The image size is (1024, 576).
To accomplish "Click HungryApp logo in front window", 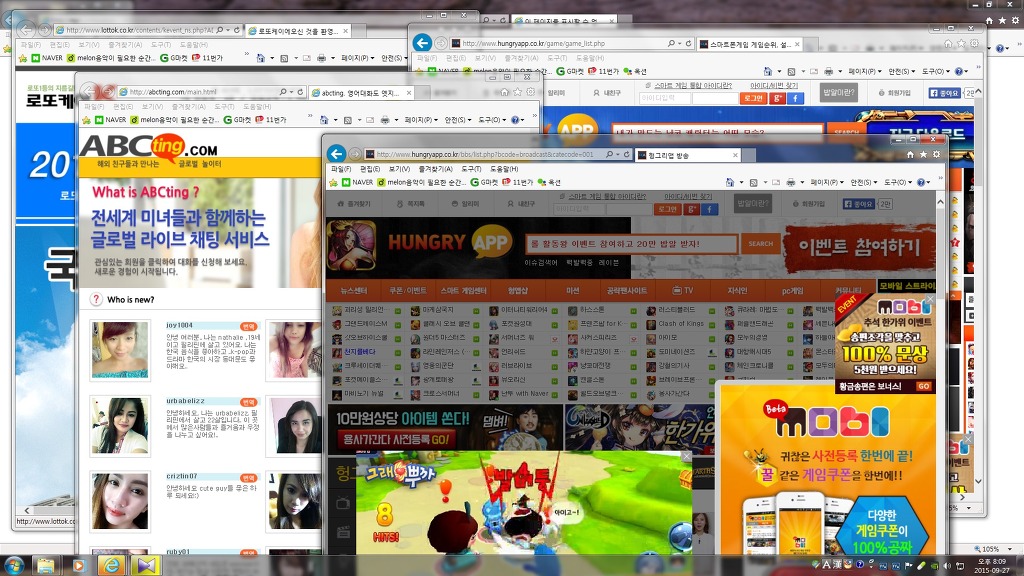I will pyautogui.click(x=449, y=243).
